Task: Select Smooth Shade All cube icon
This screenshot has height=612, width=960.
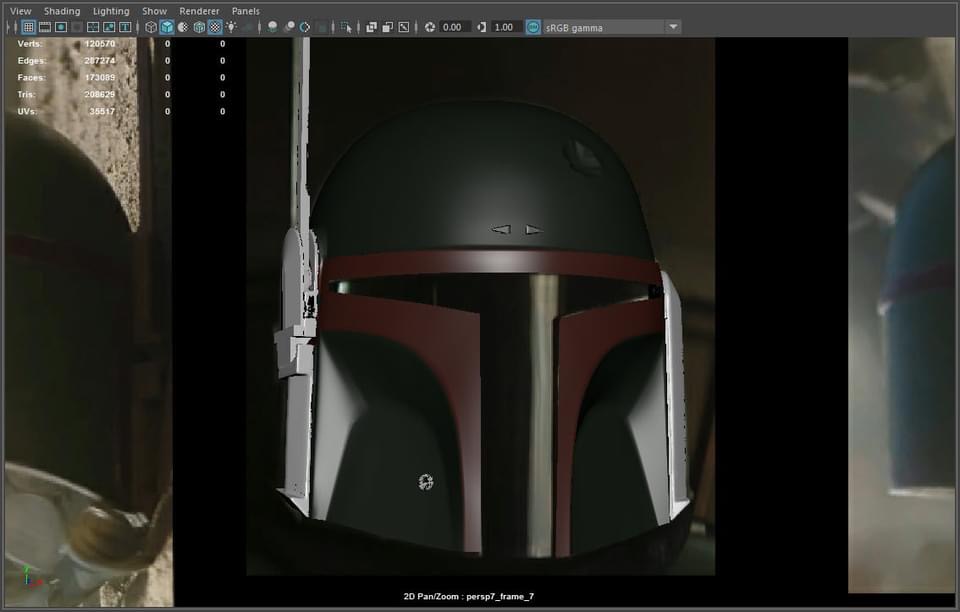Action: click(167, 27)
